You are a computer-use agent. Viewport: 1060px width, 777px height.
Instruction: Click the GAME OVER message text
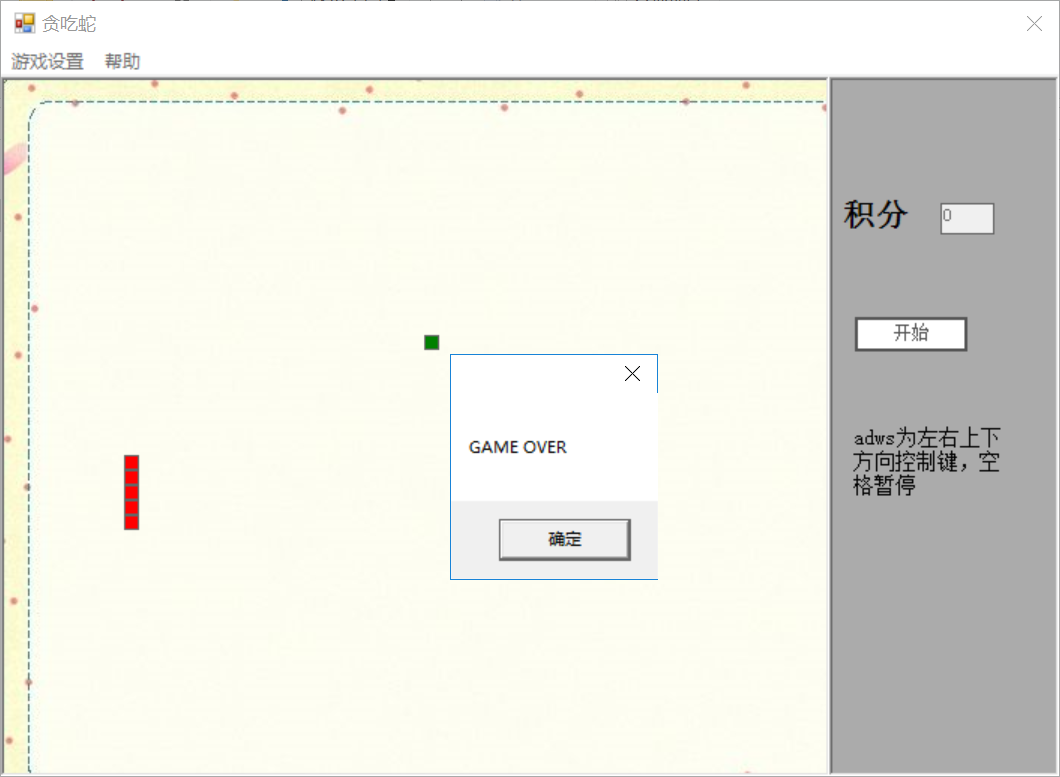click(x=517, y=447)
